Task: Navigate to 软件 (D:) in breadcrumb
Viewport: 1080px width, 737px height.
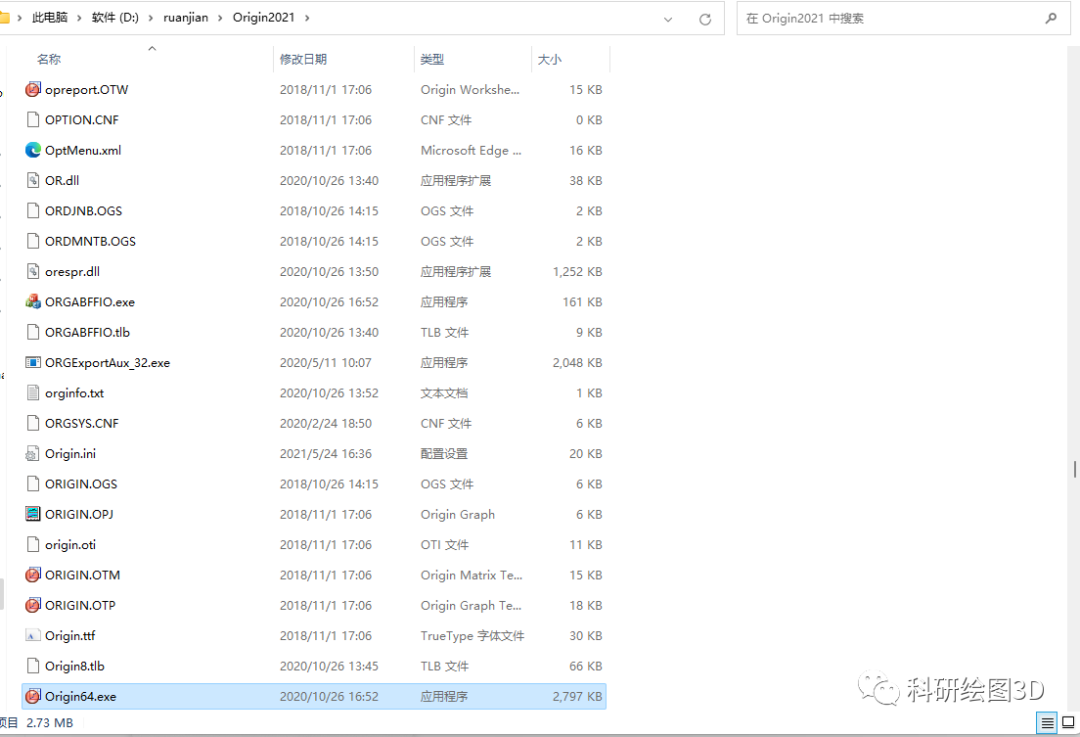Action: (115, 17)
